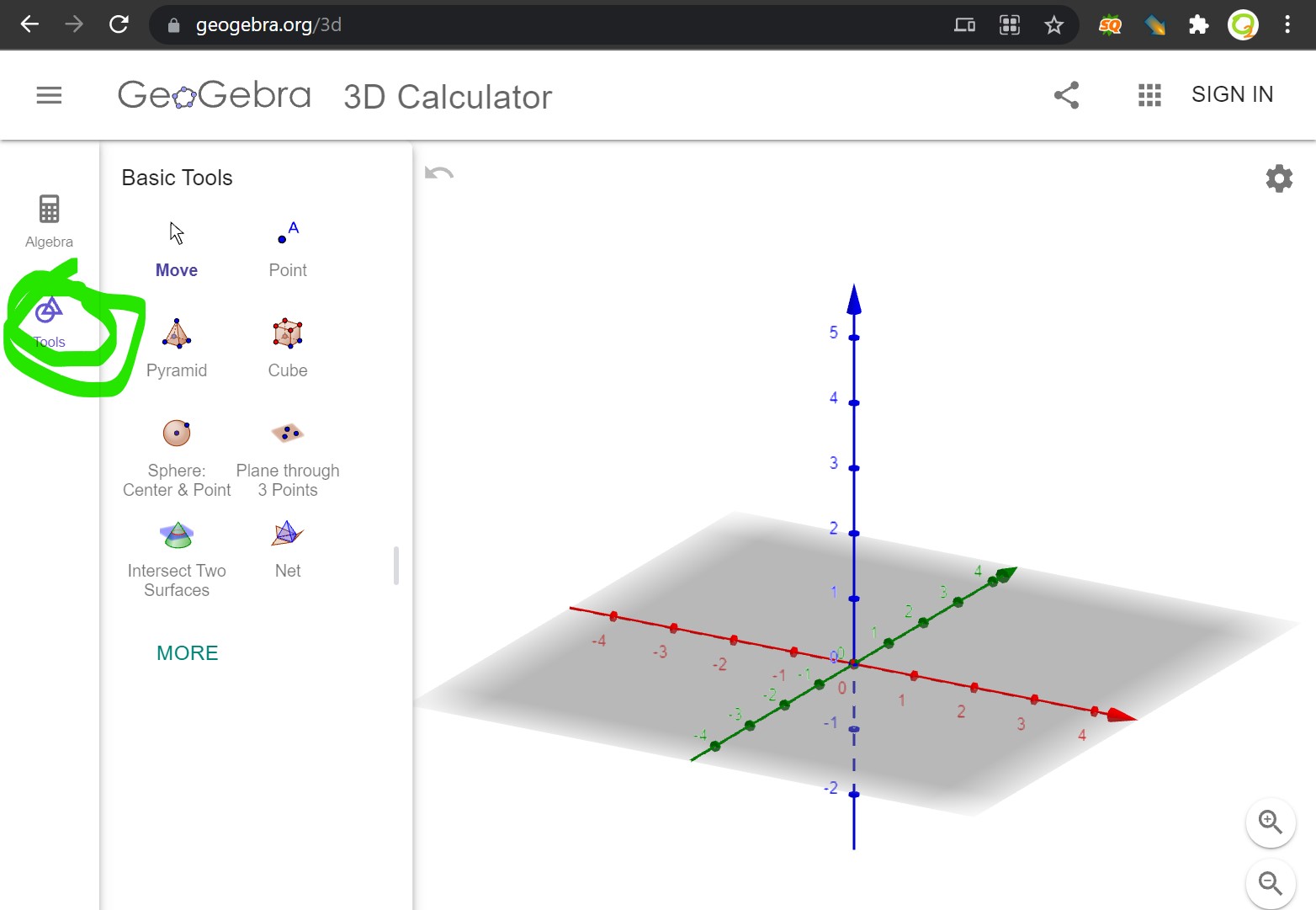Open the browser Extensions puzzle icon
Image resolution: width=1316 pixels, height=910 pixels.
click(1199, 25)
